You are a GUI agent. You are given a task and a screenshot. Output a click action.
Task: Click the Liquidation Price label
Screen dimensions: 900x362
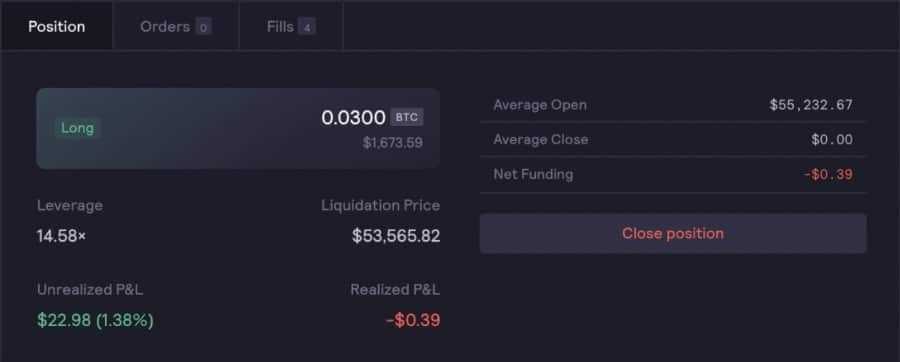tap(381, 205)
